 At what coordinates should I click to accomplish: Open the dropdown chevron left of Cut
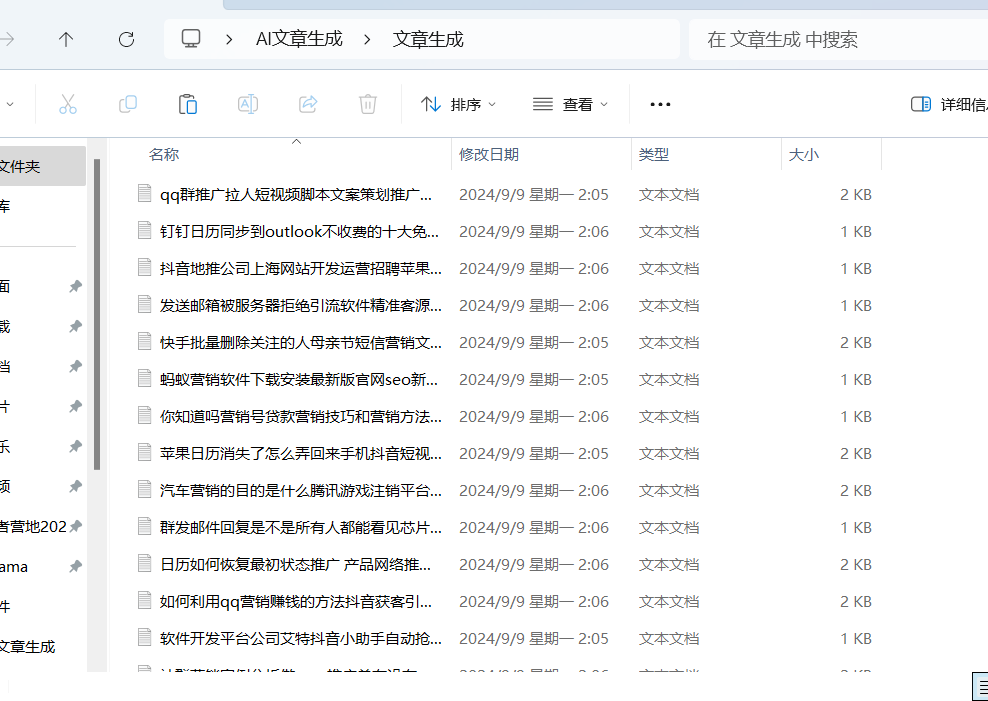(x=9, y=105)
